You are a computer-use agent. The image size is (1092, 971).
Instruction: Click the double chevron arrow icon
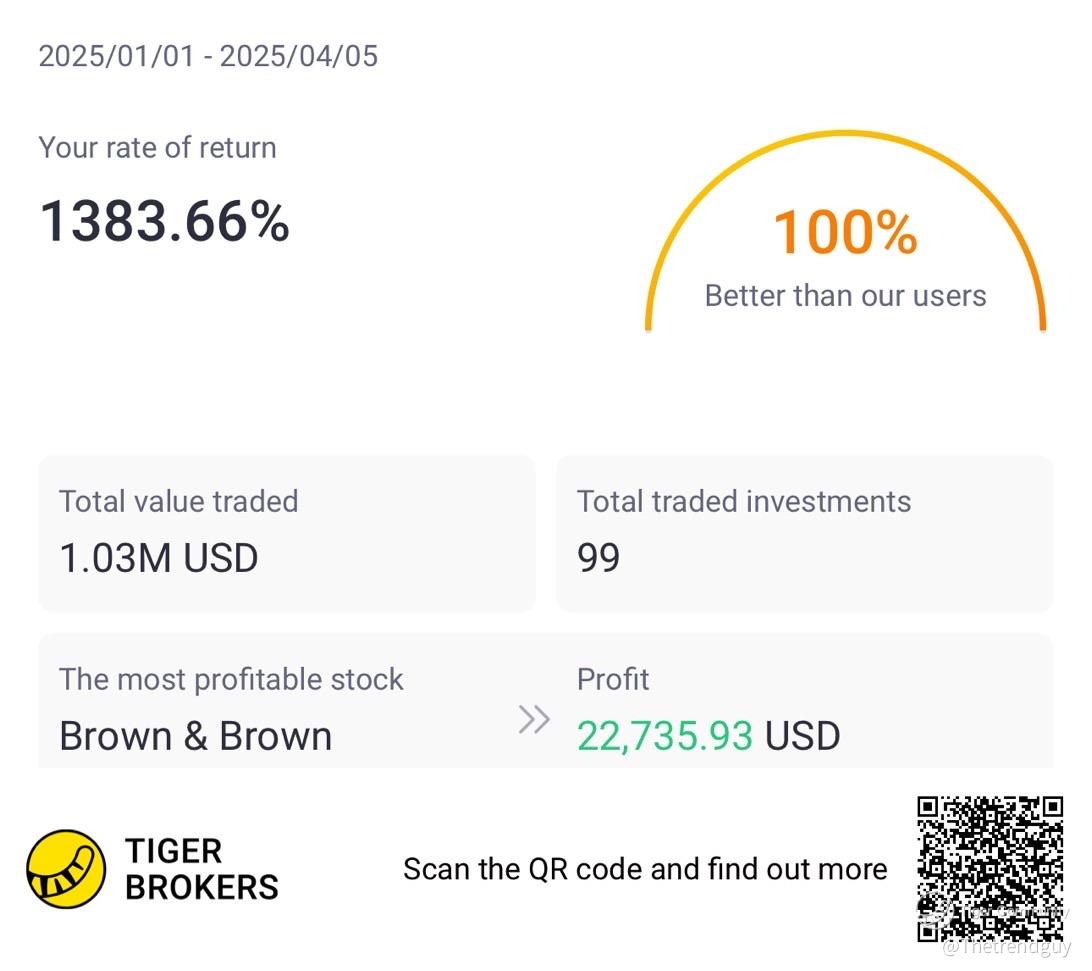tap(534, 720)
